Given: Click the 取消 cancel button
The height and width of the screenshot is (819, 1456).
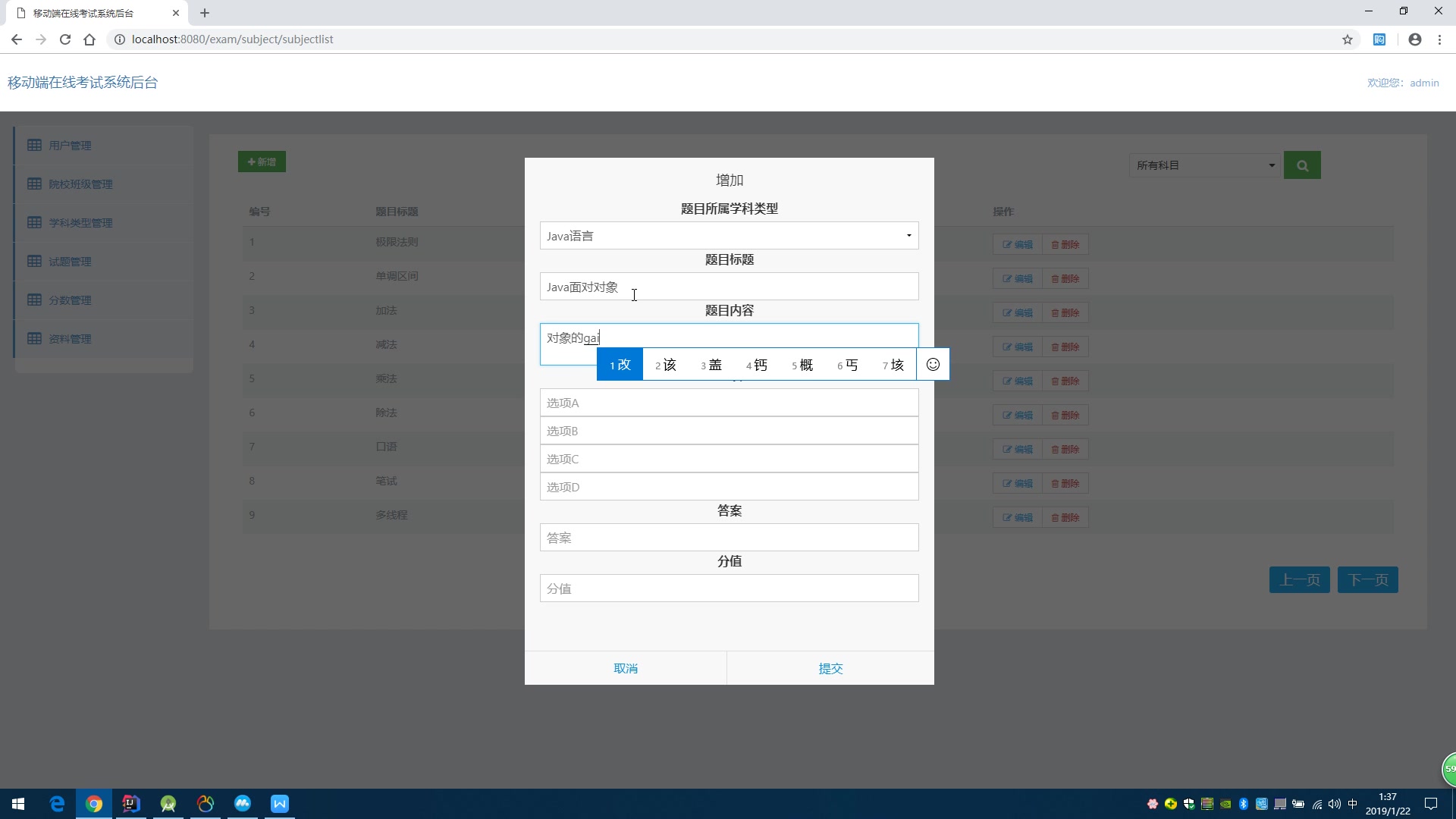Looking at the screenshot, I should (626, 668).
